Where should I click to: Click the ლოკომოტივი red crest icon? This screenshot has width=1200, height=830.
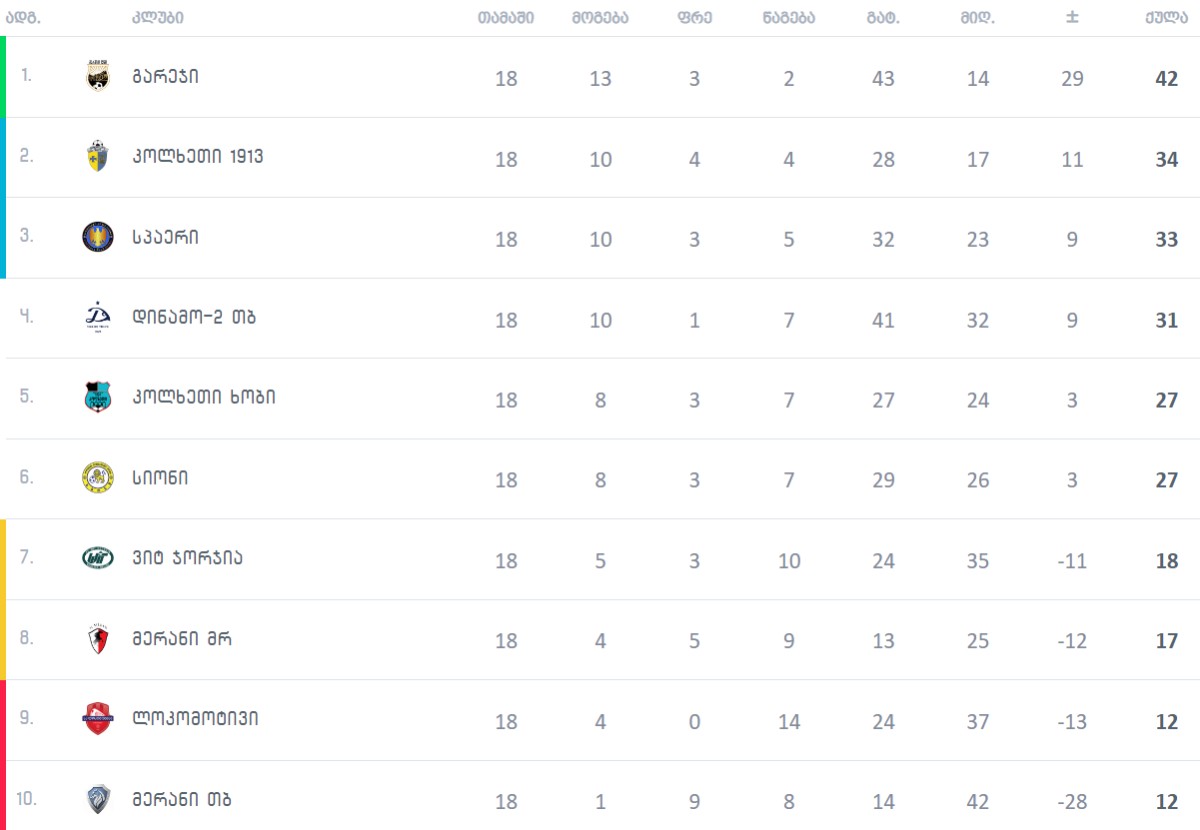[x=97, y=718]
